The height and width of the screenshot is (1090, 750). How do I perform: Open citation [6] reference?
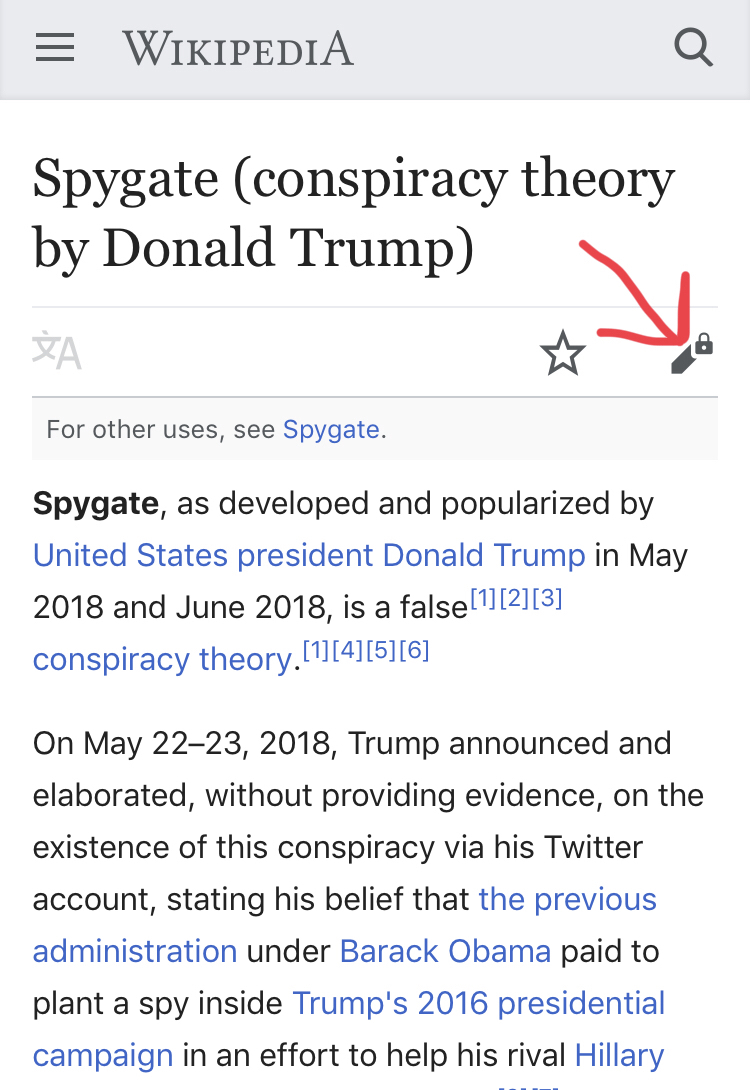point(414,650)
